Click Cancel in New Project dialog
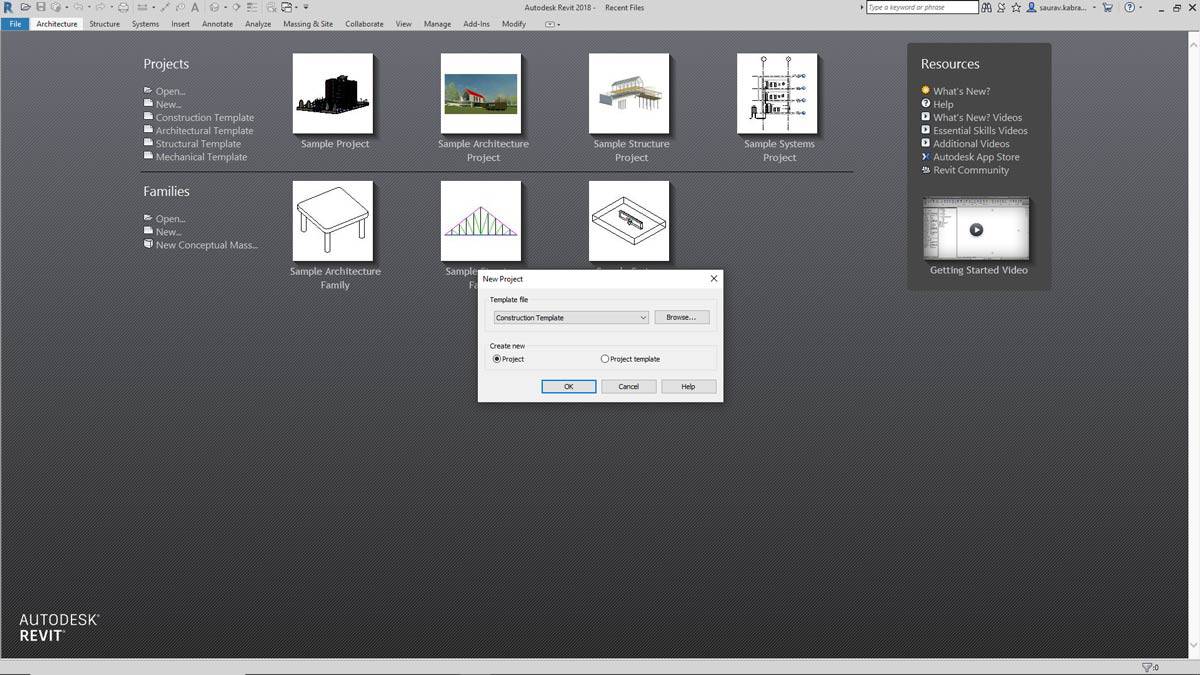This screenshot has width=1200, height=675. (x=629, y=386)
